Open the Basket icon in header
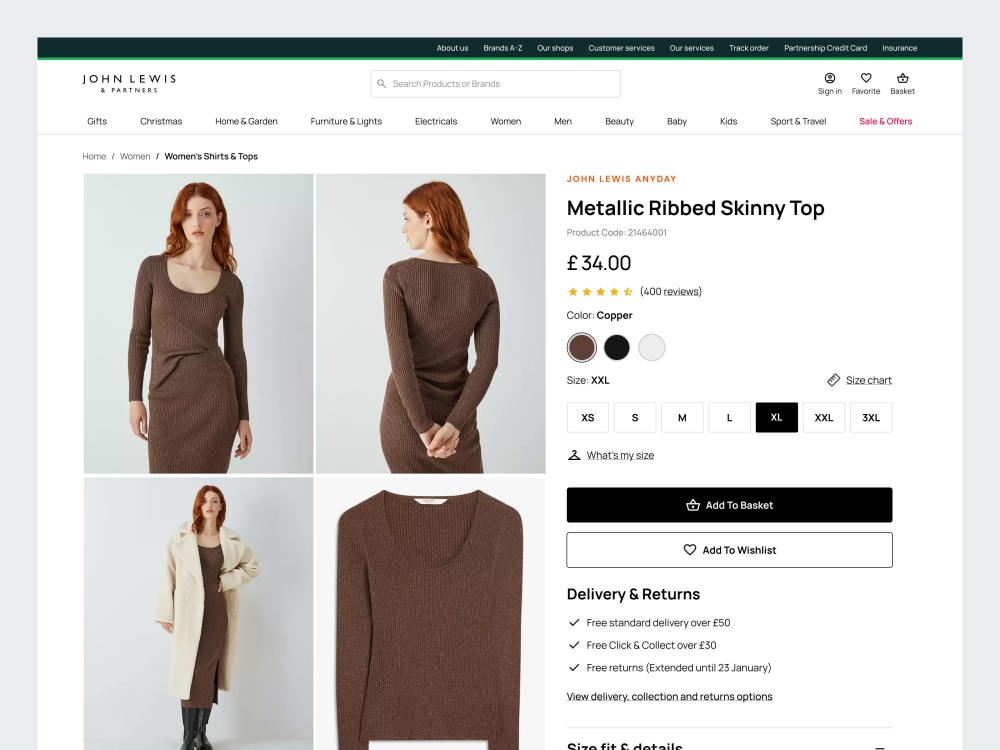 tap(902, 78)
